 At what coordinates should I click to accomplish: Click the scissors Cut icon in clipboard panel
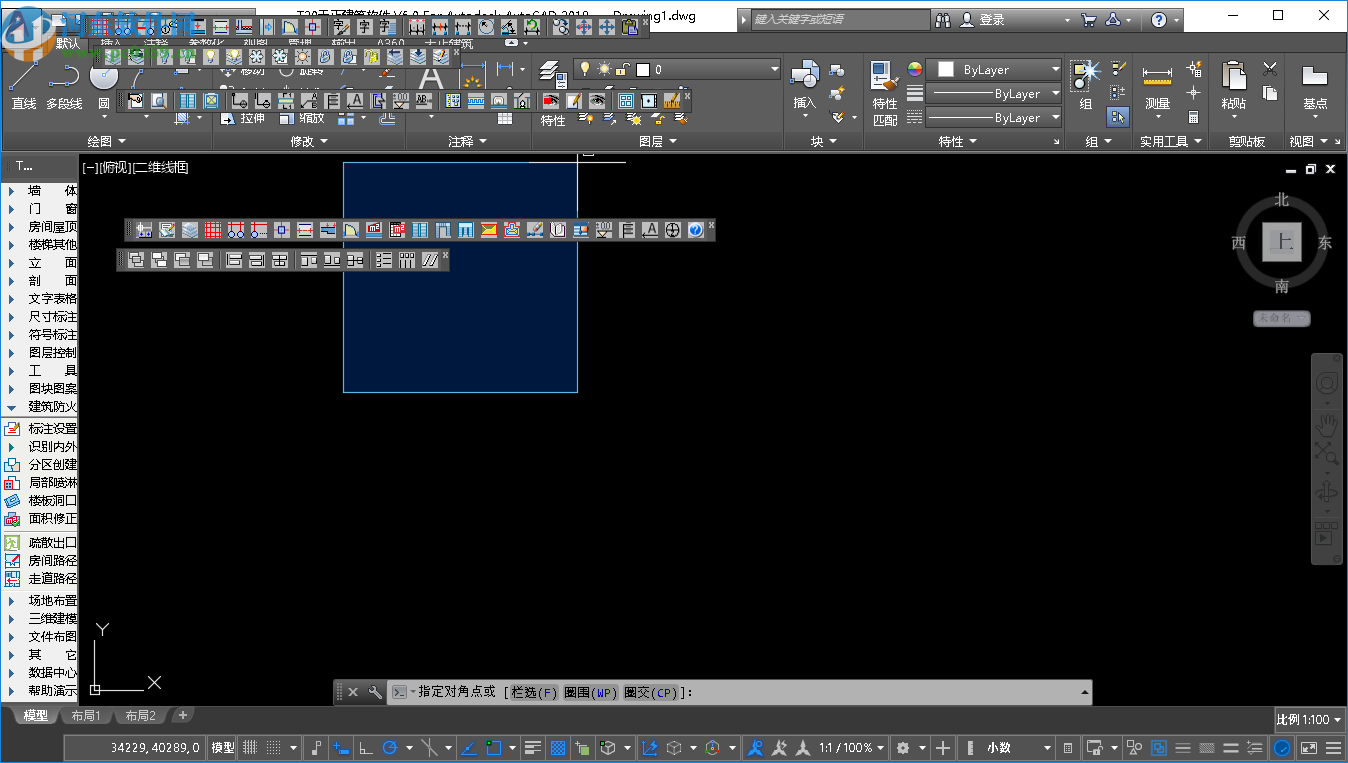tap(1270, 69)
